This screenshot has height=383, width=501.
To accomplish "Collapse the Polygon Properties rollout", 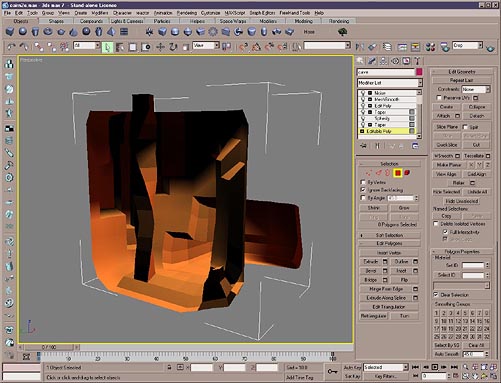I will 462,251.
